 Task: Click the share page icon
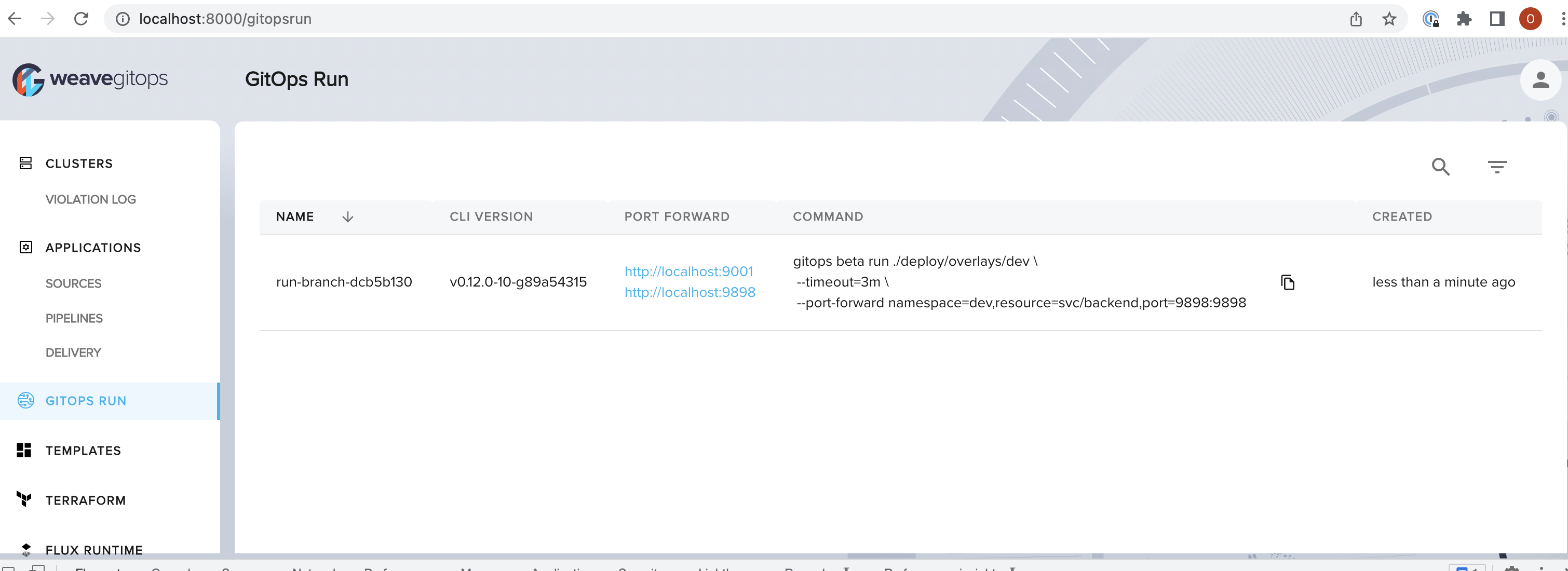point(1356,19)
